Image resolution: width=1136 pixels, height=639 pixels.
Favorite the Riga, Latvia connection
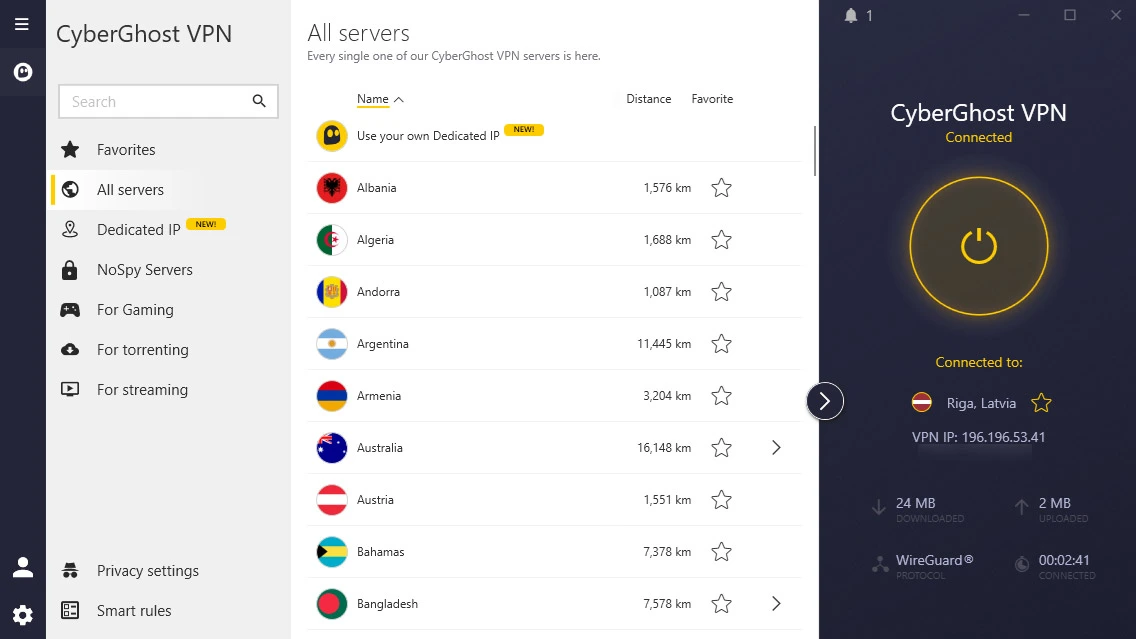click(1041, 403)
